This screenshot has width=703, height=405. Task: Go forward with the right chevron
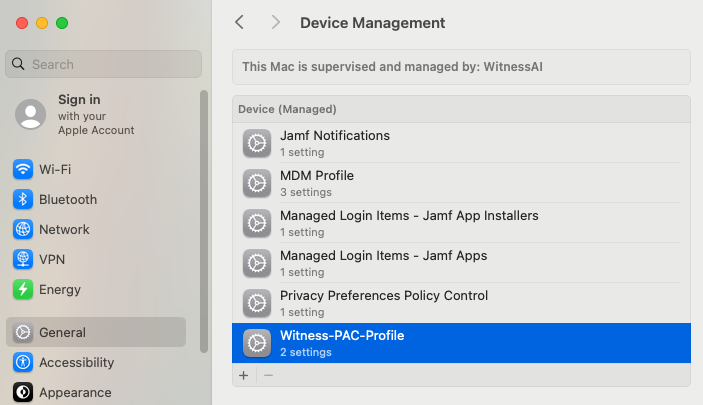tap(275, 22)
